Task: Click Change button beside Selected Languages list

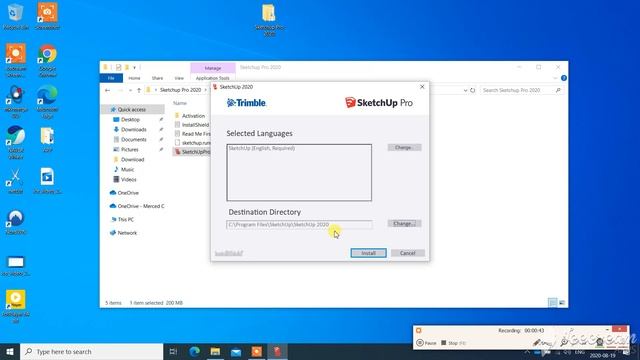Action: [x=404, y=147]
